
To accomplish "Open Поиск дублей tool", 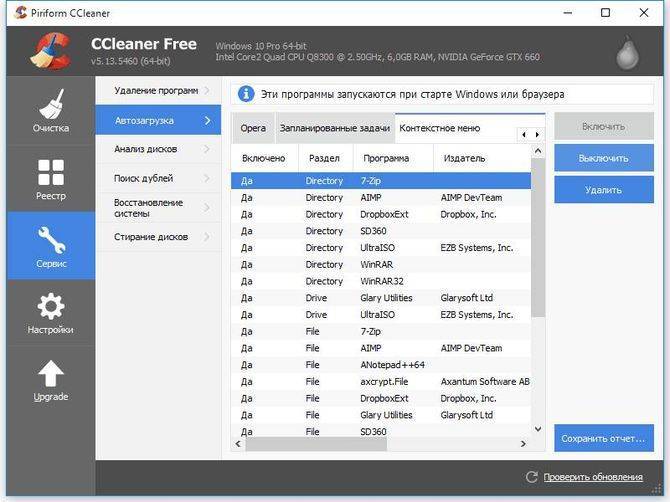I will point(158,178).
